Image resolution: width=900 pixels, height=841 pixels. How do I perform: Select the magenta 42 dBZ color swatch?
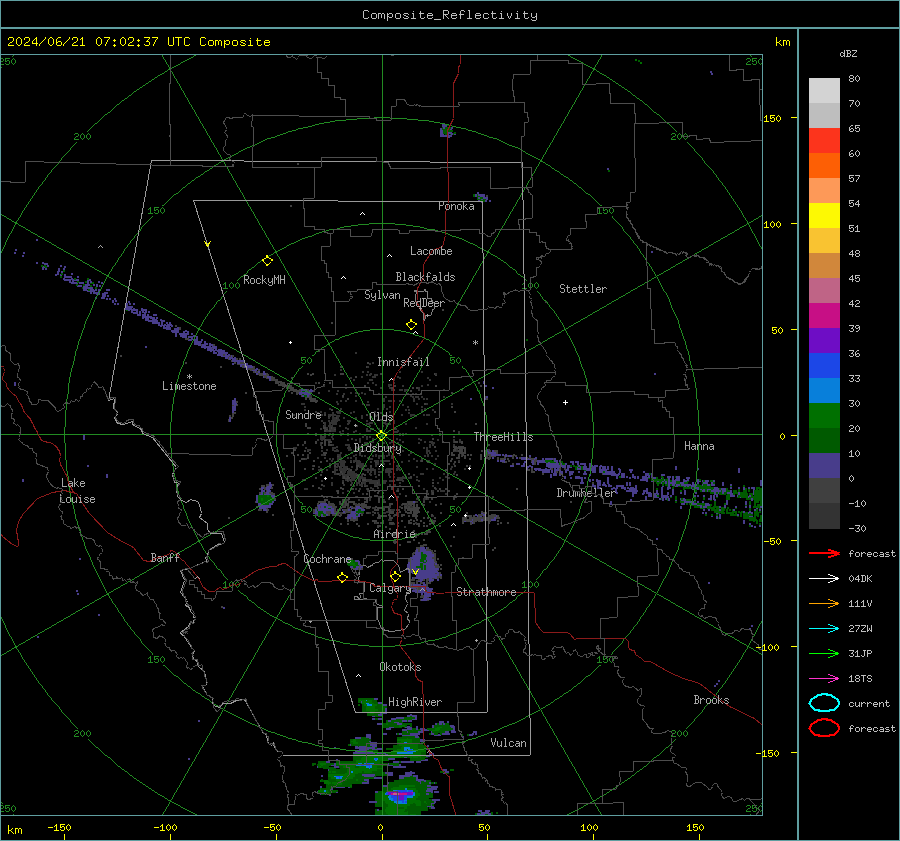(x=824, y=315)
